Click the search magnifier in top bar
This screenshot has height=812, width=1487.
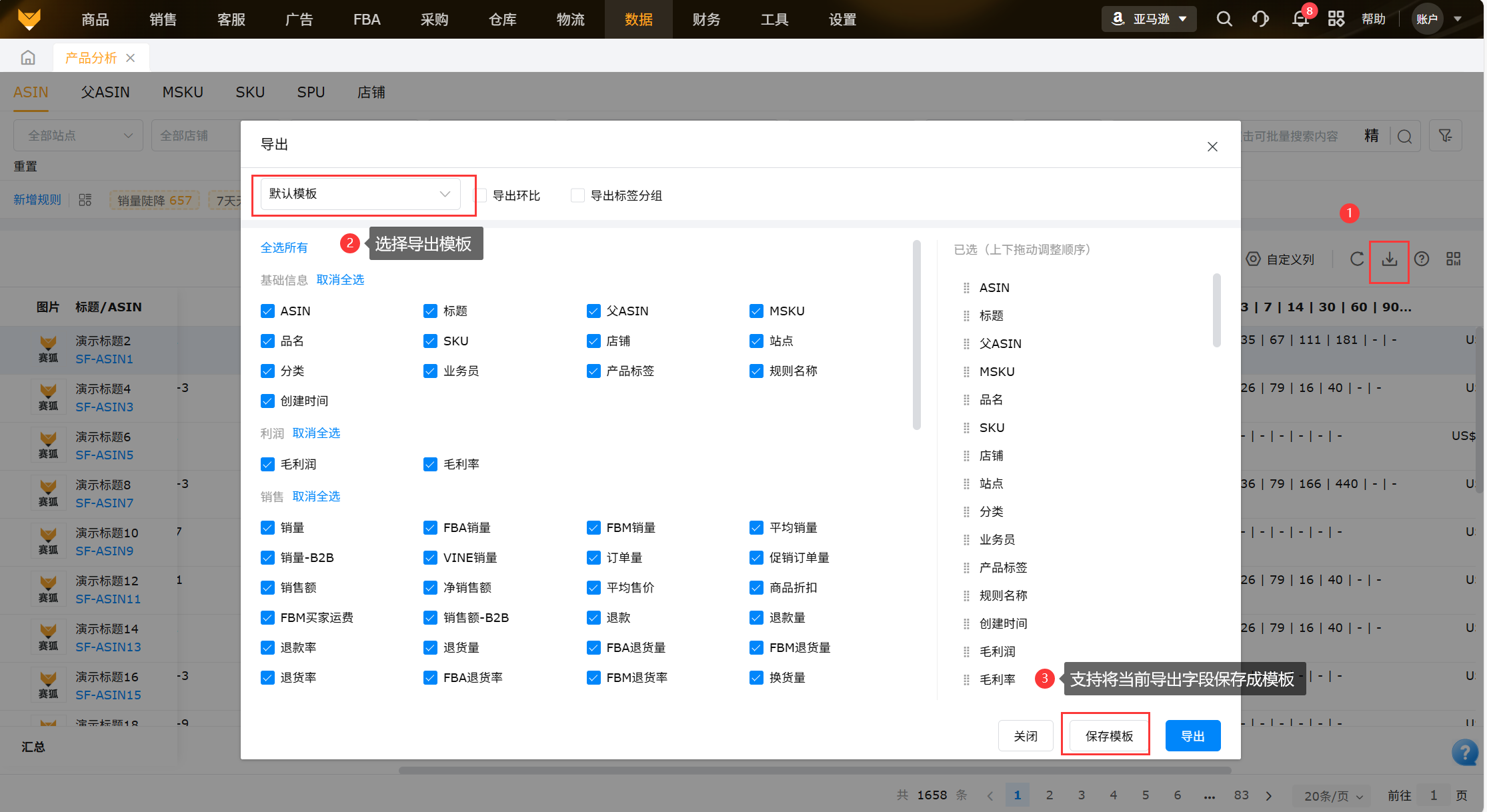pyautogui.click(x=1224, y=19)
